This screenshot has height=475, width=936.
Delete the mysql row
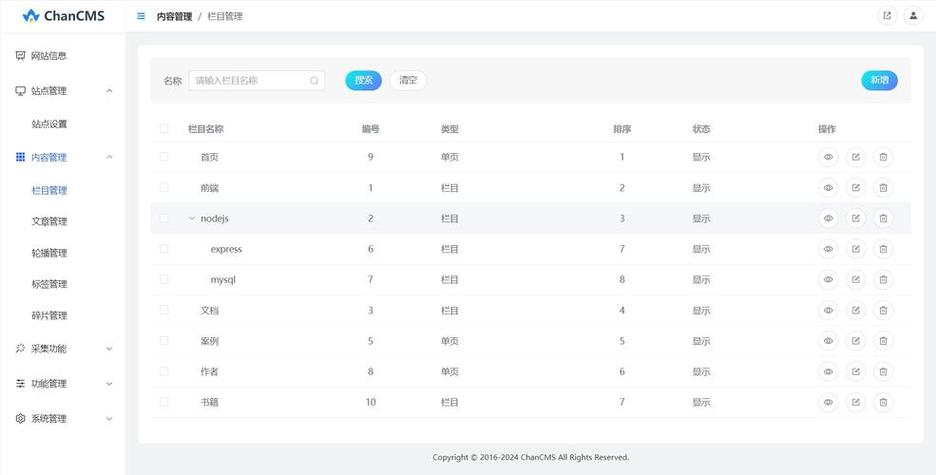pos(883,280)
